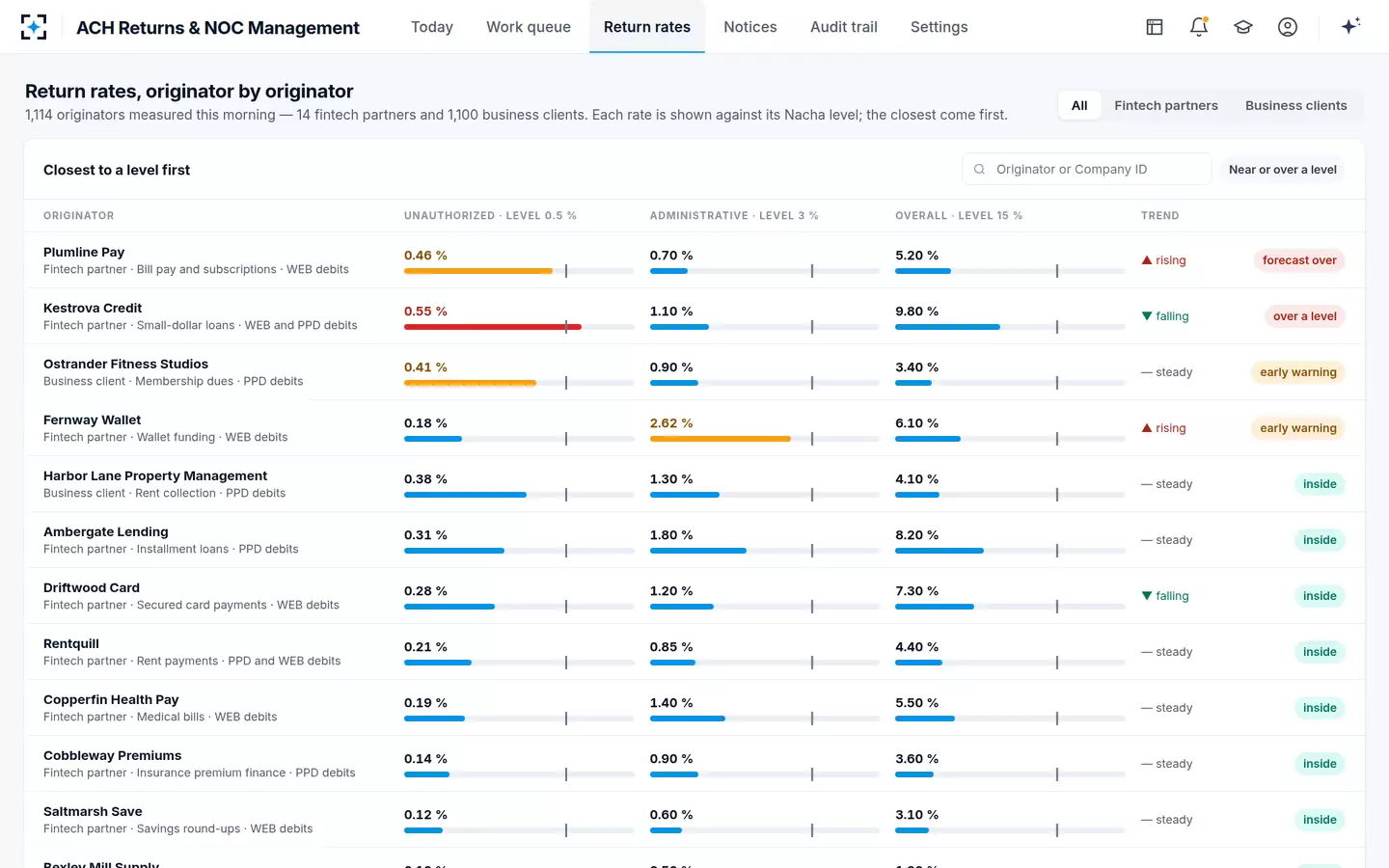Click Ostrander Fitness Studios early warning badge
Image resolution: width=1389 pixels, height=868 pixels.
click(1298, 372)
